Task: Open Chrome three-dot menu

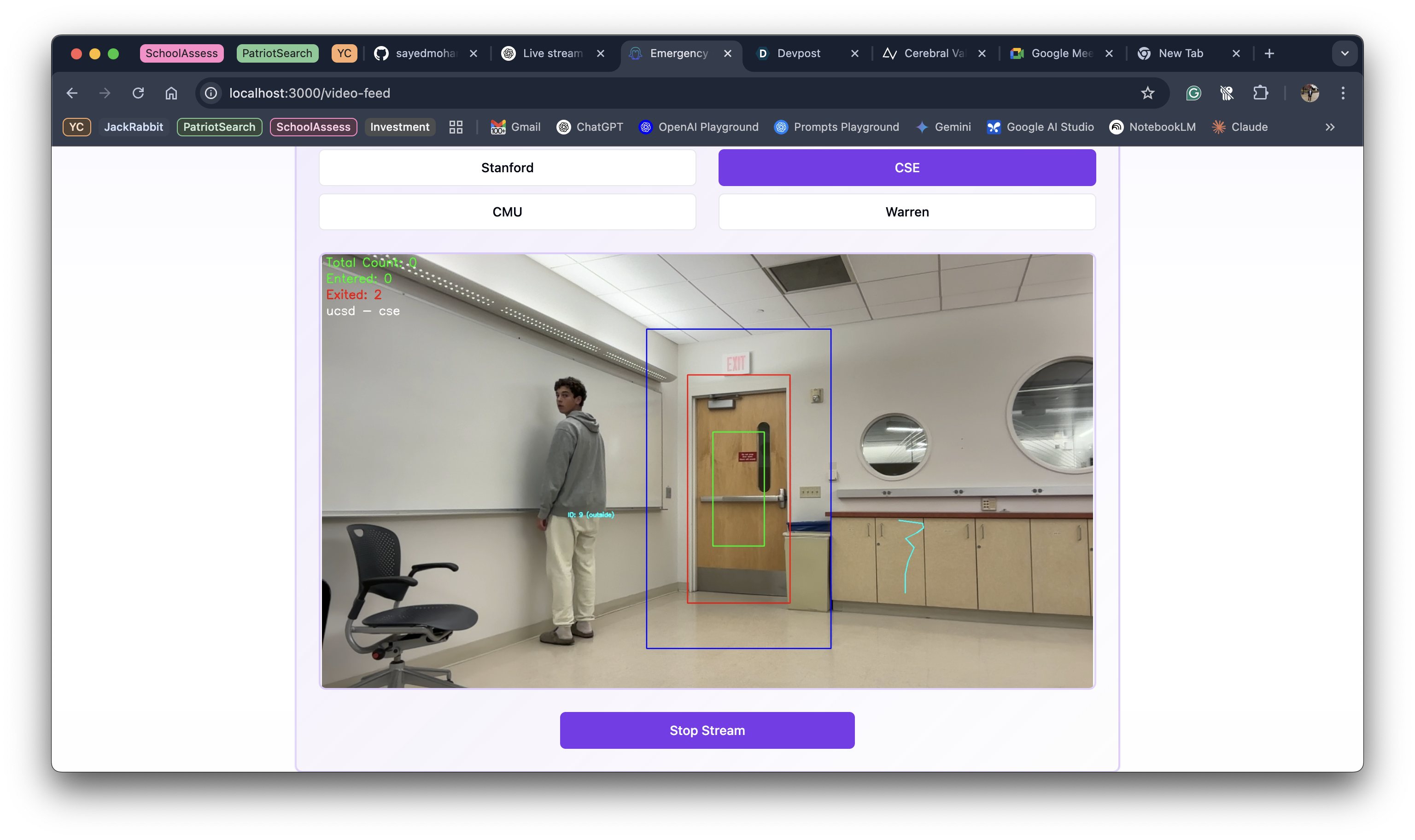Action: (x=1343, y=93)
